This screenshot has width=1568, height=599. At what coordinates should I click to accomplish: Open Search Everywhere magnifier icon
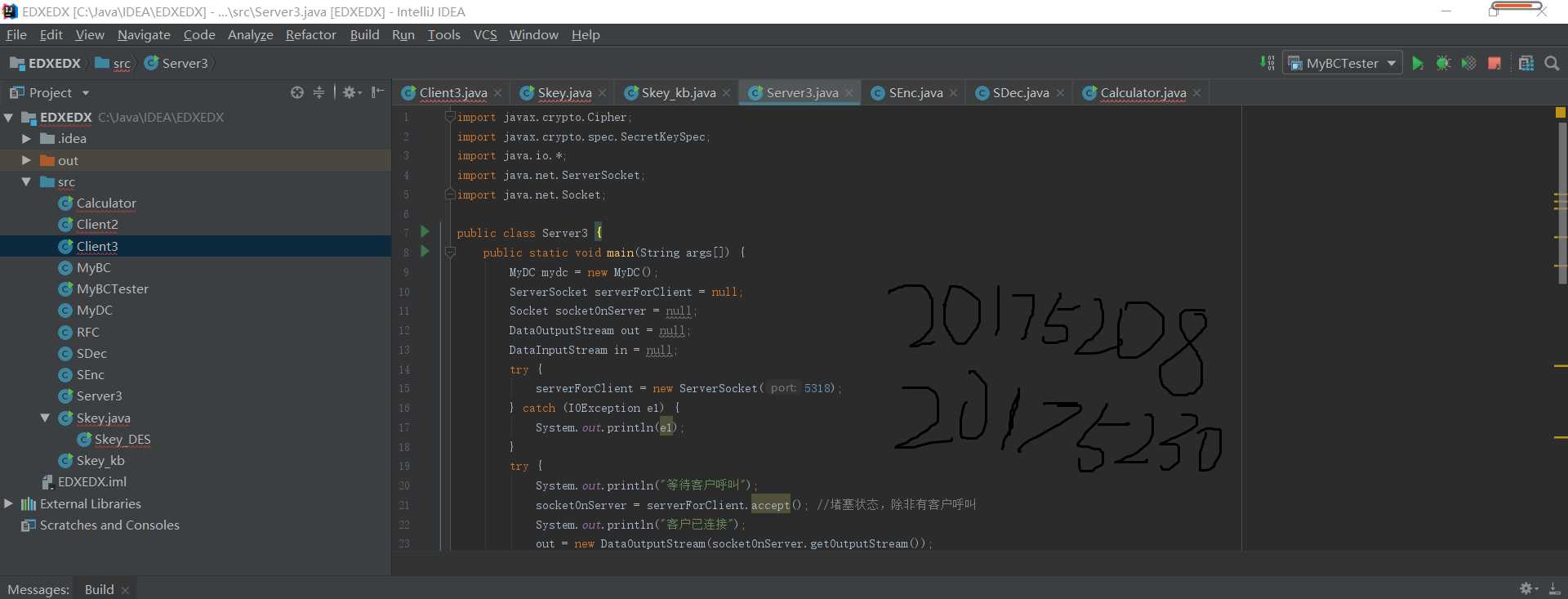coord(1552,64)
